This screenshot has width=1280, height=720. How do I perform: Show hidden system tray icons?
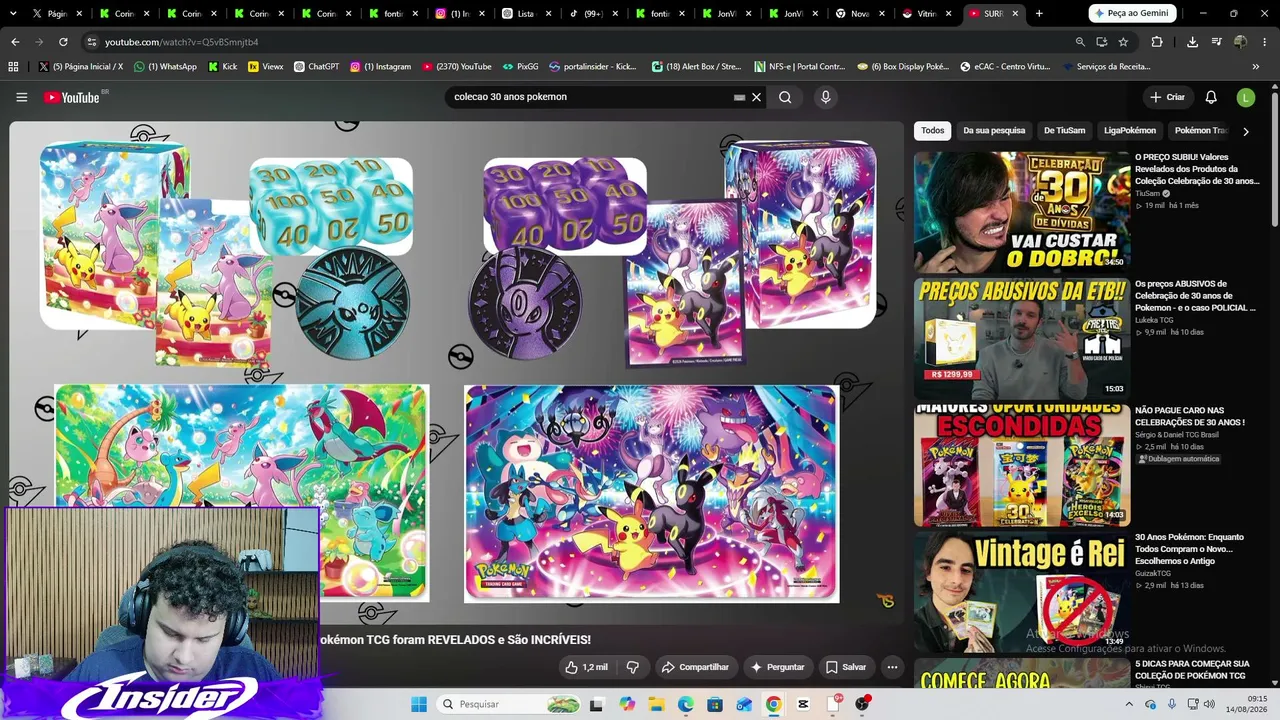point(1129,704)
